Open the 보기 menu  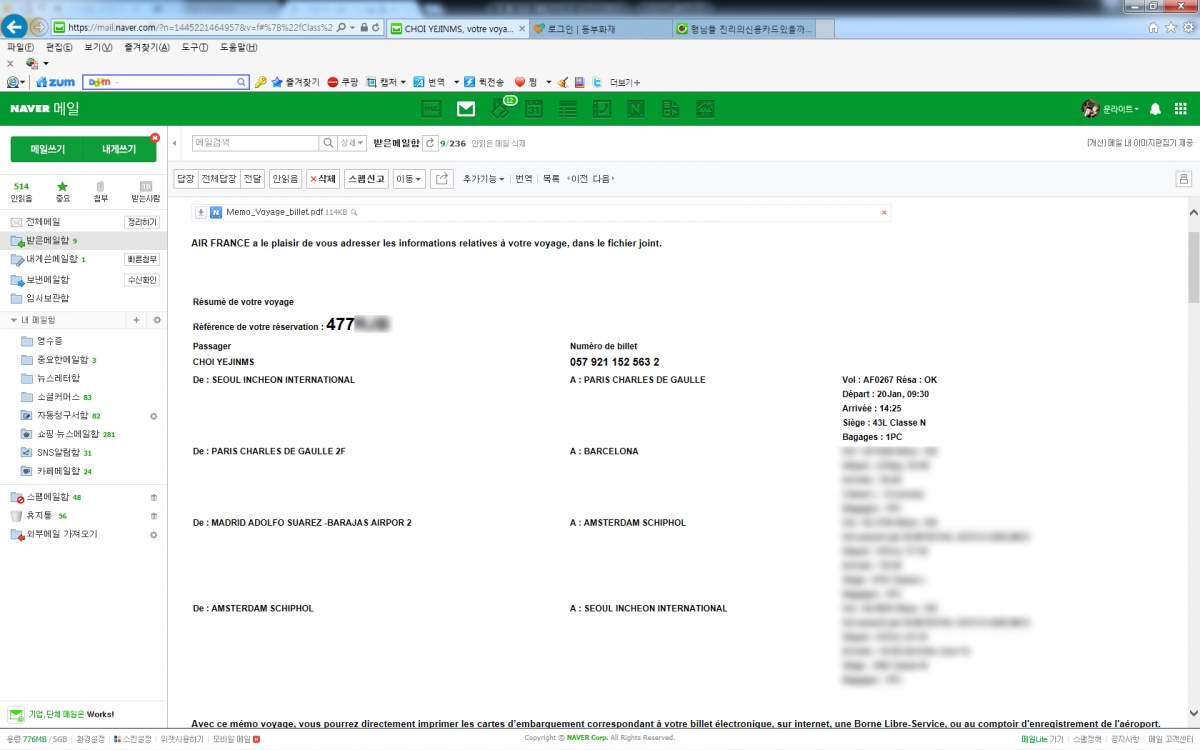pos(99,47)
